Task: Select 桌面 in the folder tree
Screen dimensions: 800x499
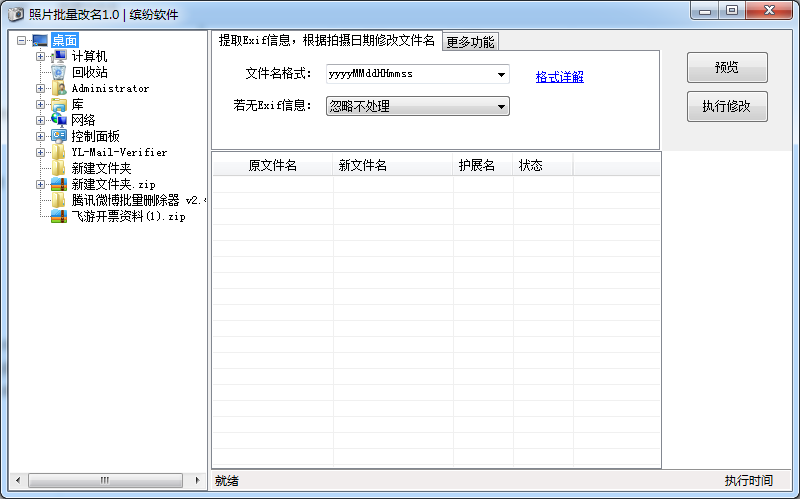Action: pos(65,40)
